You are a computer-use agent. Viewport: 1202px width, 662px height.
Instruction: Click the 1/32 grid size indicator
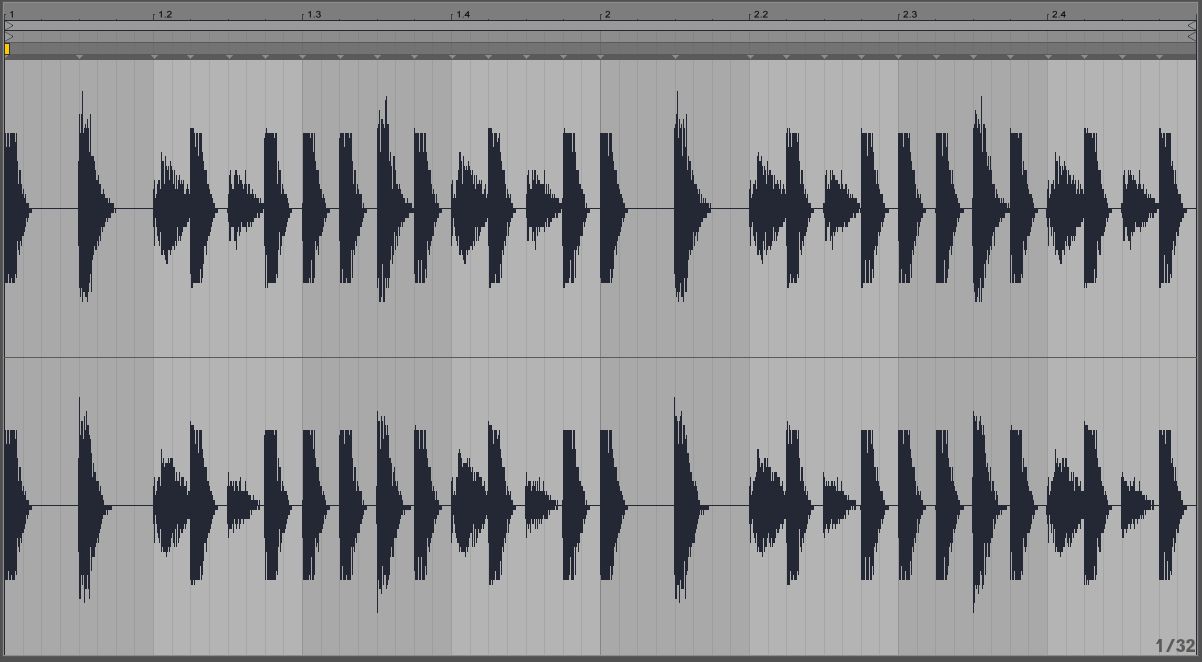tap(1175, 646)
